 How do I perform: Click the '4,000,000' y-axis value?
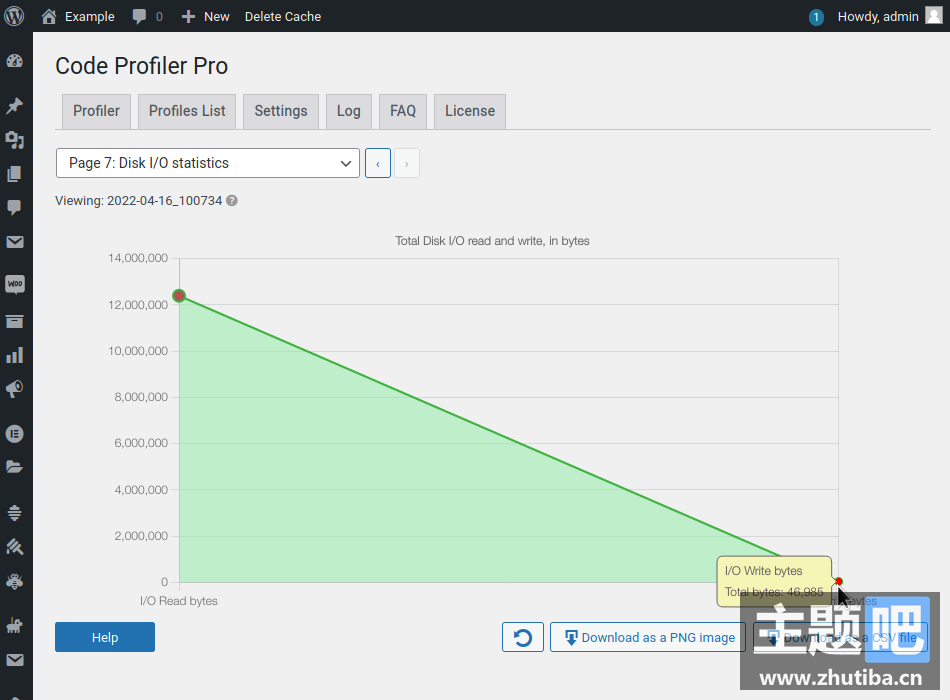[141, 490]
